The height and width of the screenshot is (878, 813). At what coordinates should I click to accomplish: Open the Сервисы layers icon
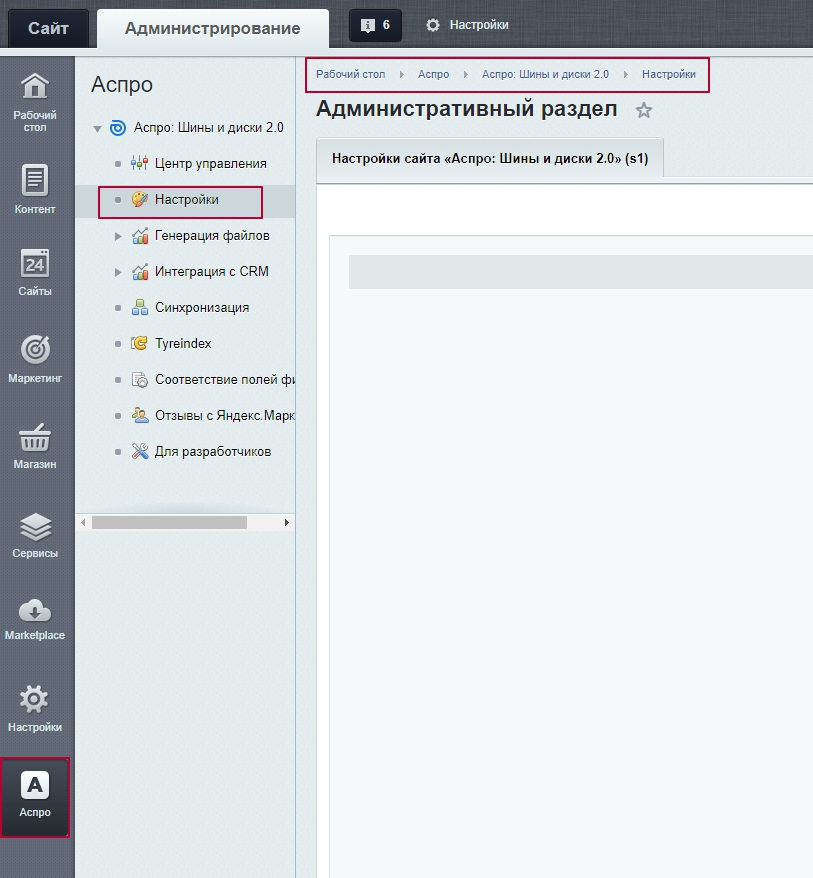pos(35,527)
